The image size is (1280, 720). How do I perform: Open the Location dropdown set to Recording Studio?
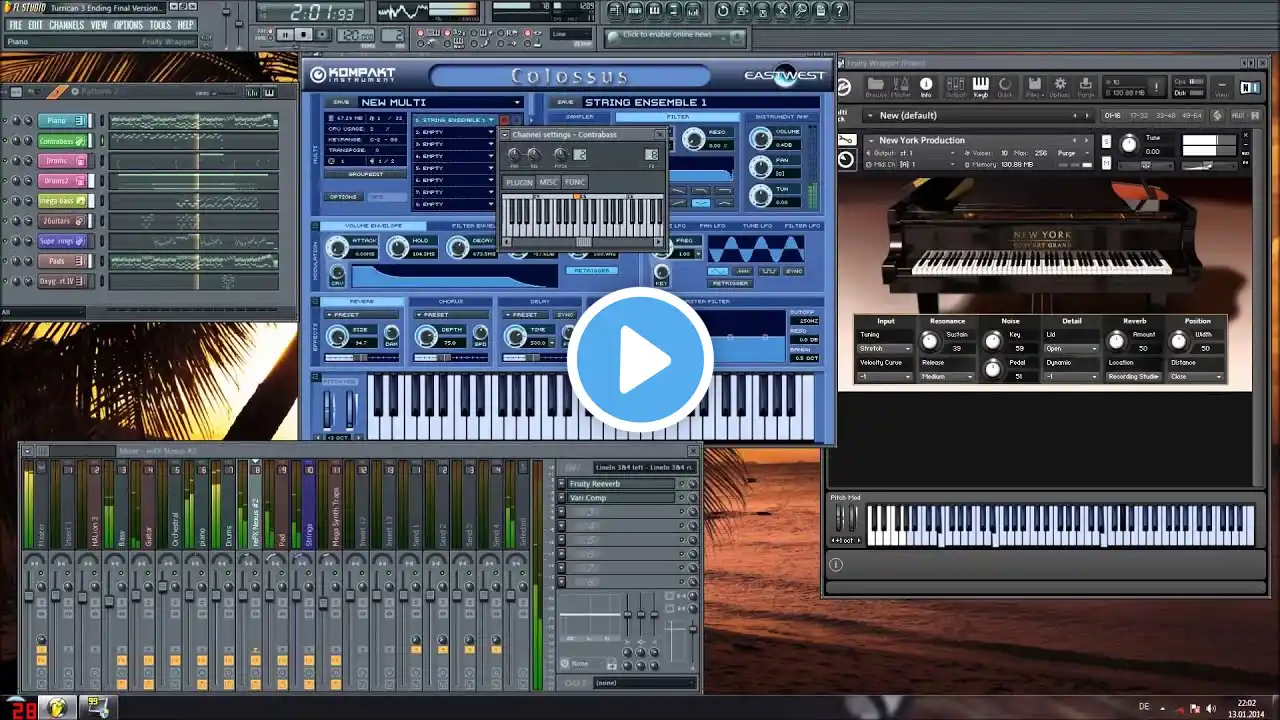pyautogui.click(x=1134, y=377)
